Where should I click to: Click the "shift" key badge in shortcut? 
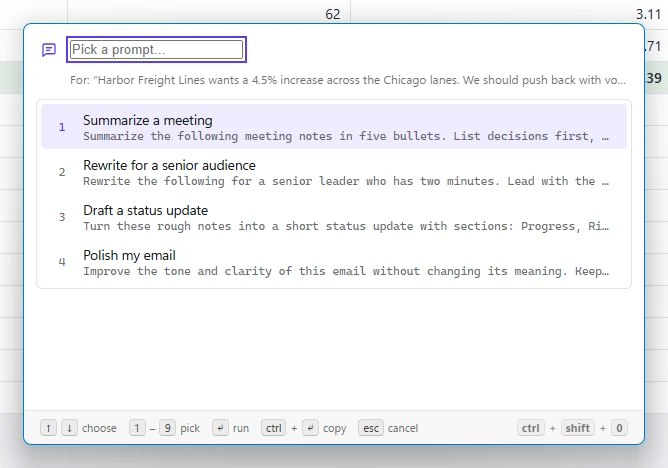(x=578, y=428)
